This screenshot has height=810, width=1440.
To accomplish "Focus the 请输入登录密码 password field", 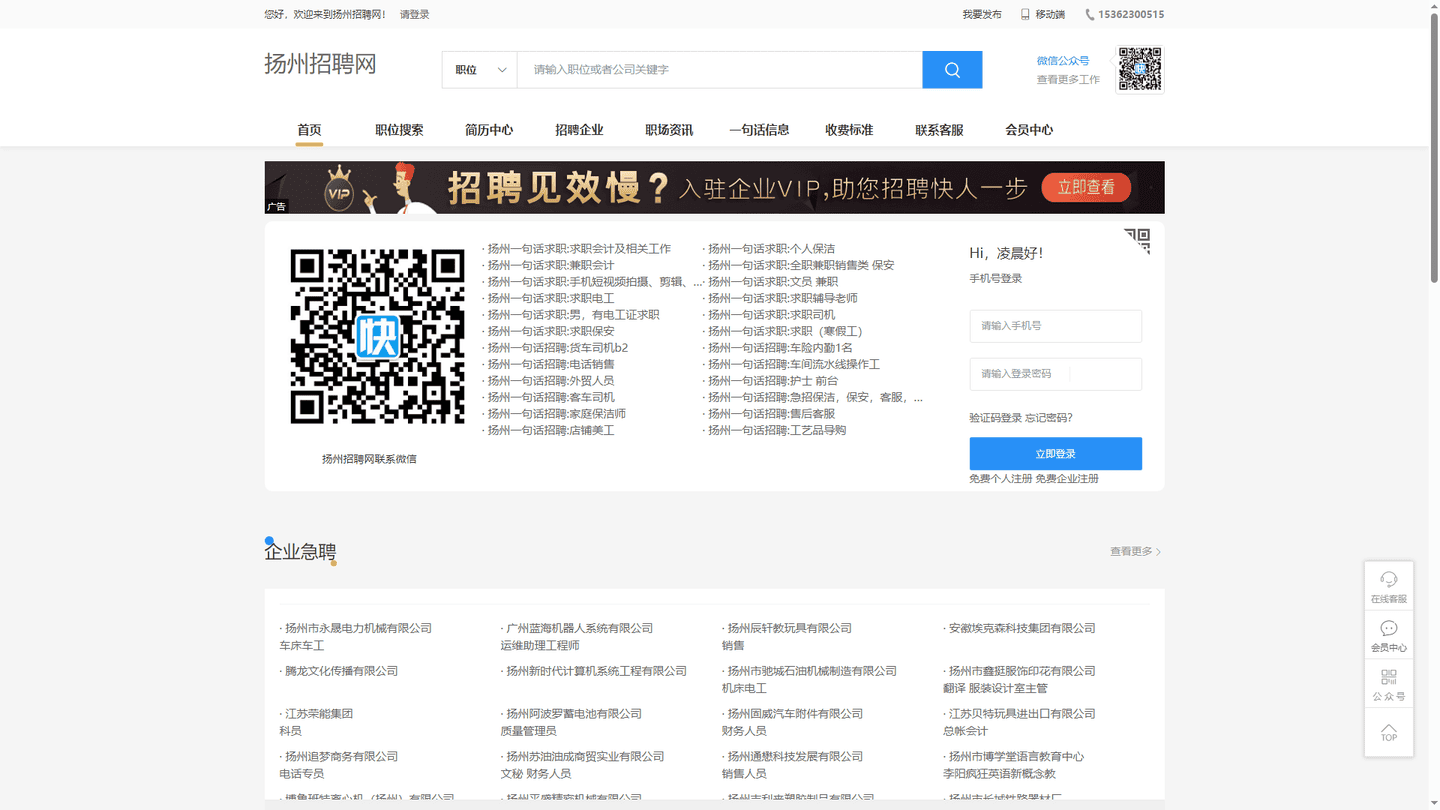I will click(x=1055, y=374).
